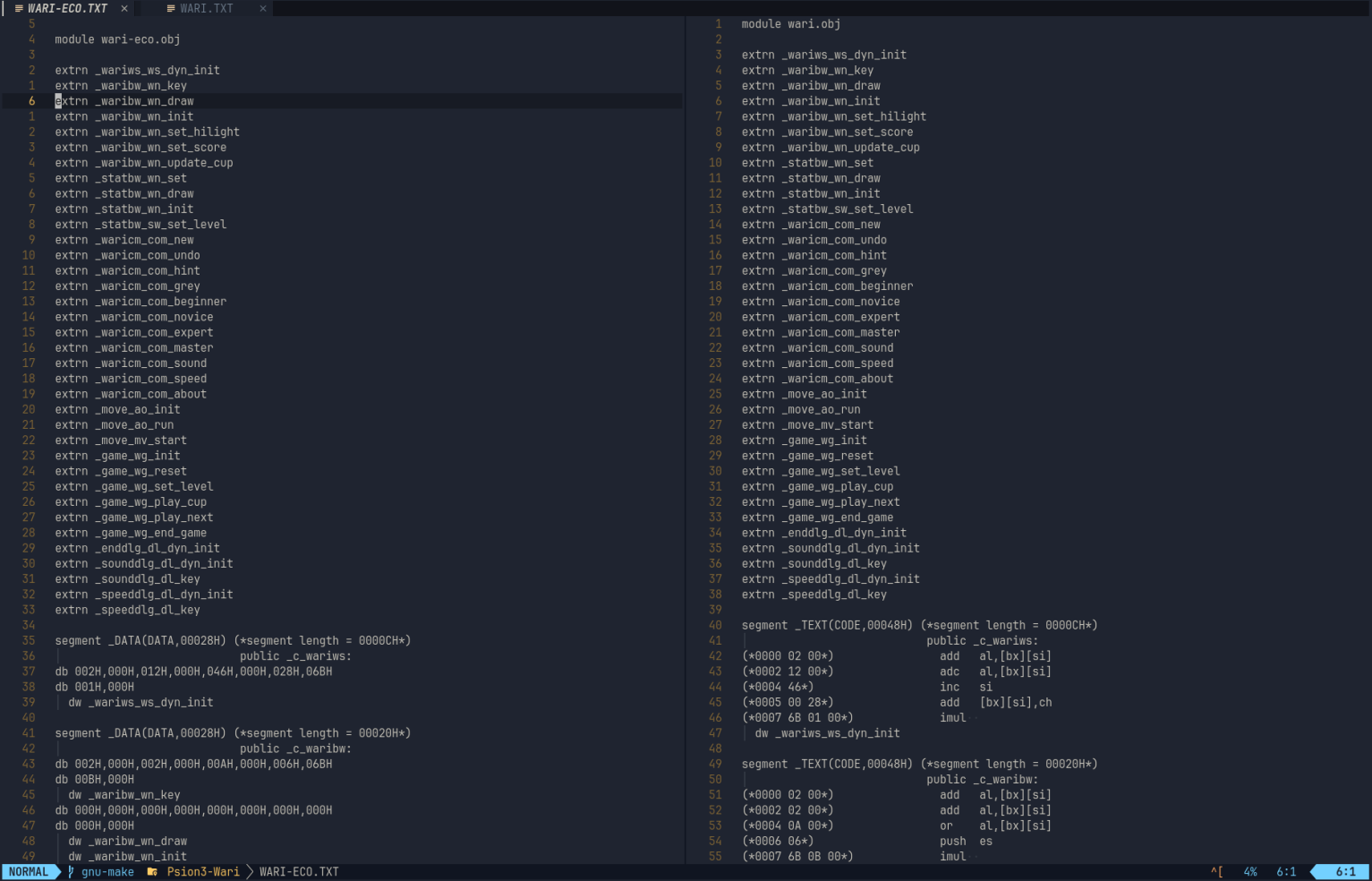Viewport: 1372px width, 881px height.
Task: Click the 4% scroll position indicator
Action: 1250,872
